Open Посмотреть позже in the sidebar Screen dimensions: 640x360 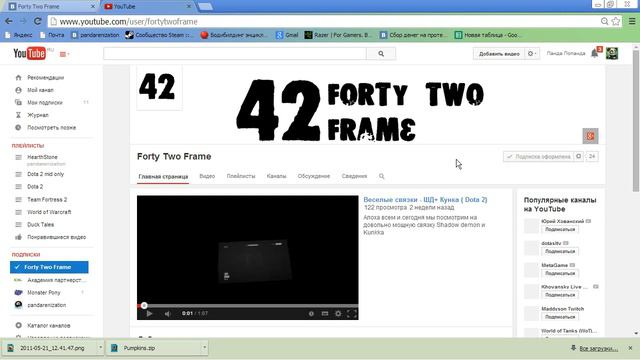[x=51, y=127]
